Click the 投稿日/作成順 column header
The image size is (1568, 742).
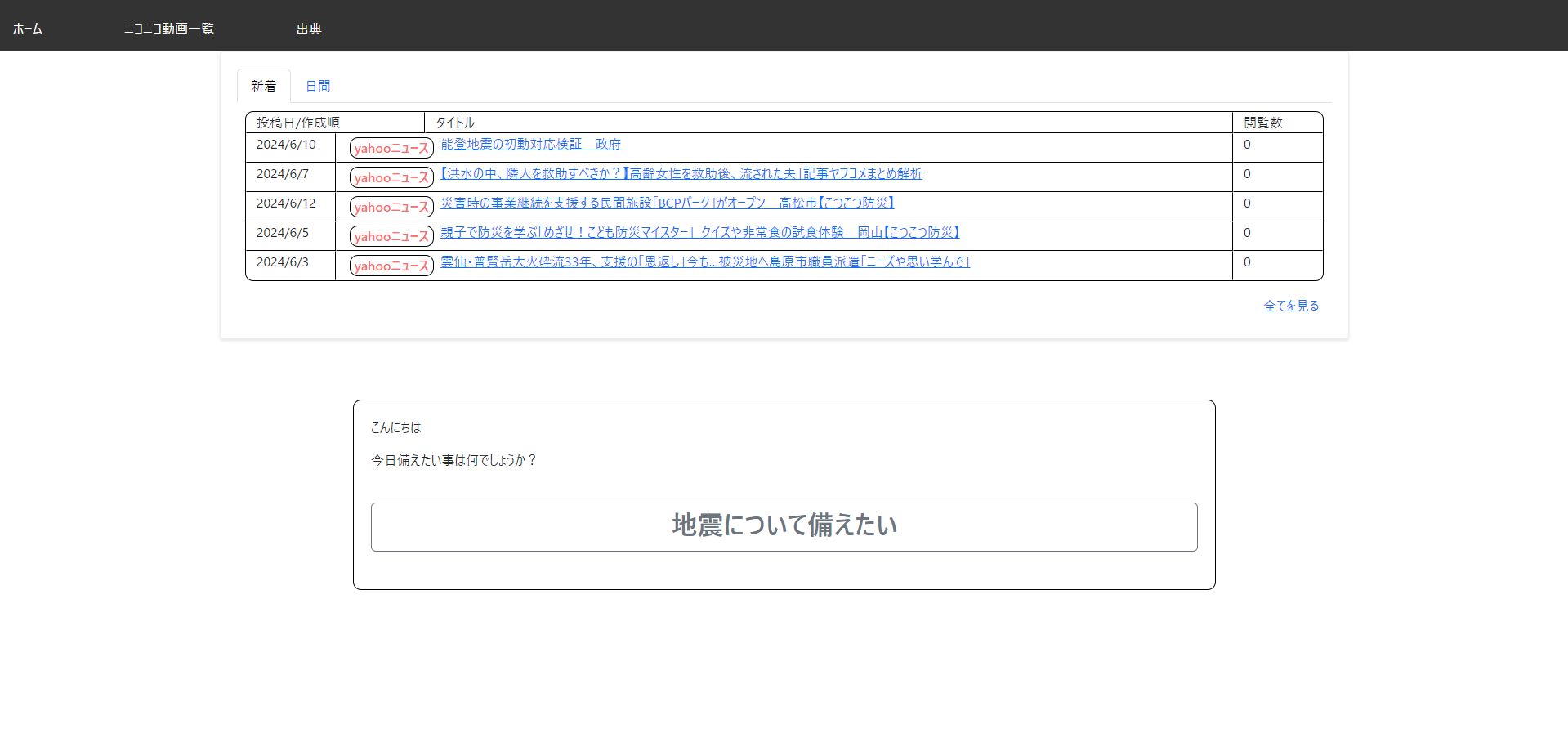[x=297, y=122]
